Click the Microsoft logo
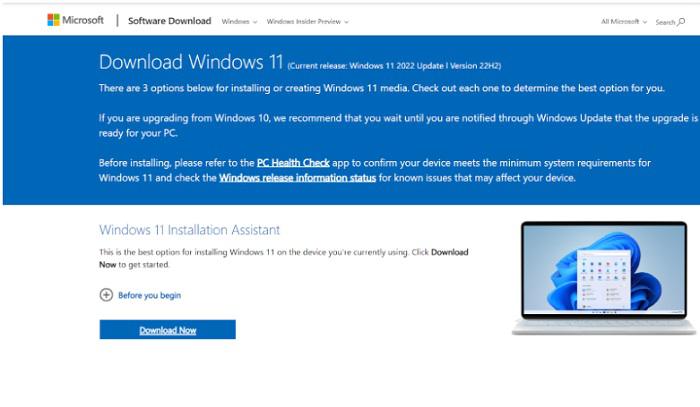Screen dimensions: 700x407 [x=75, y=20]
